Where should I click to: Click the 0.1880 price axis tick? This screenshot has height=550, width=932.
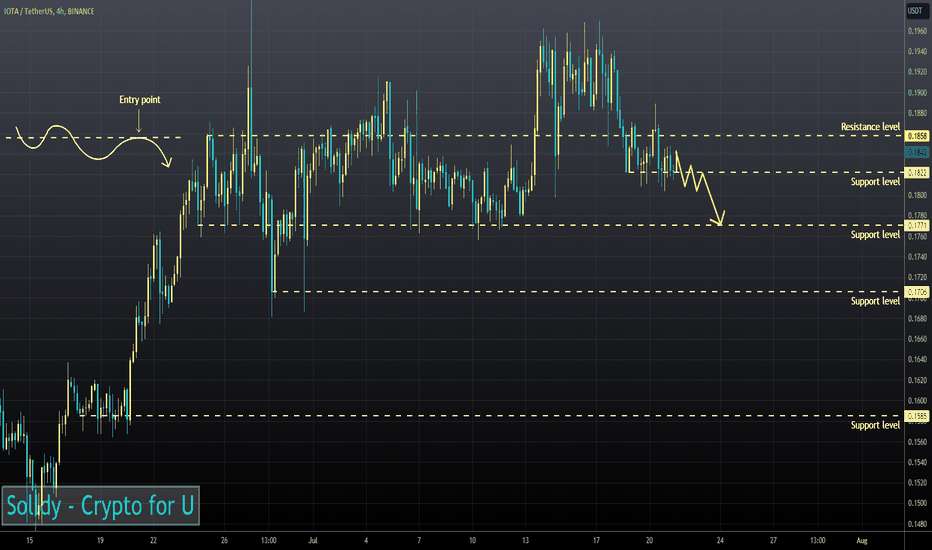pyautogui.click(x=917, y=113)
